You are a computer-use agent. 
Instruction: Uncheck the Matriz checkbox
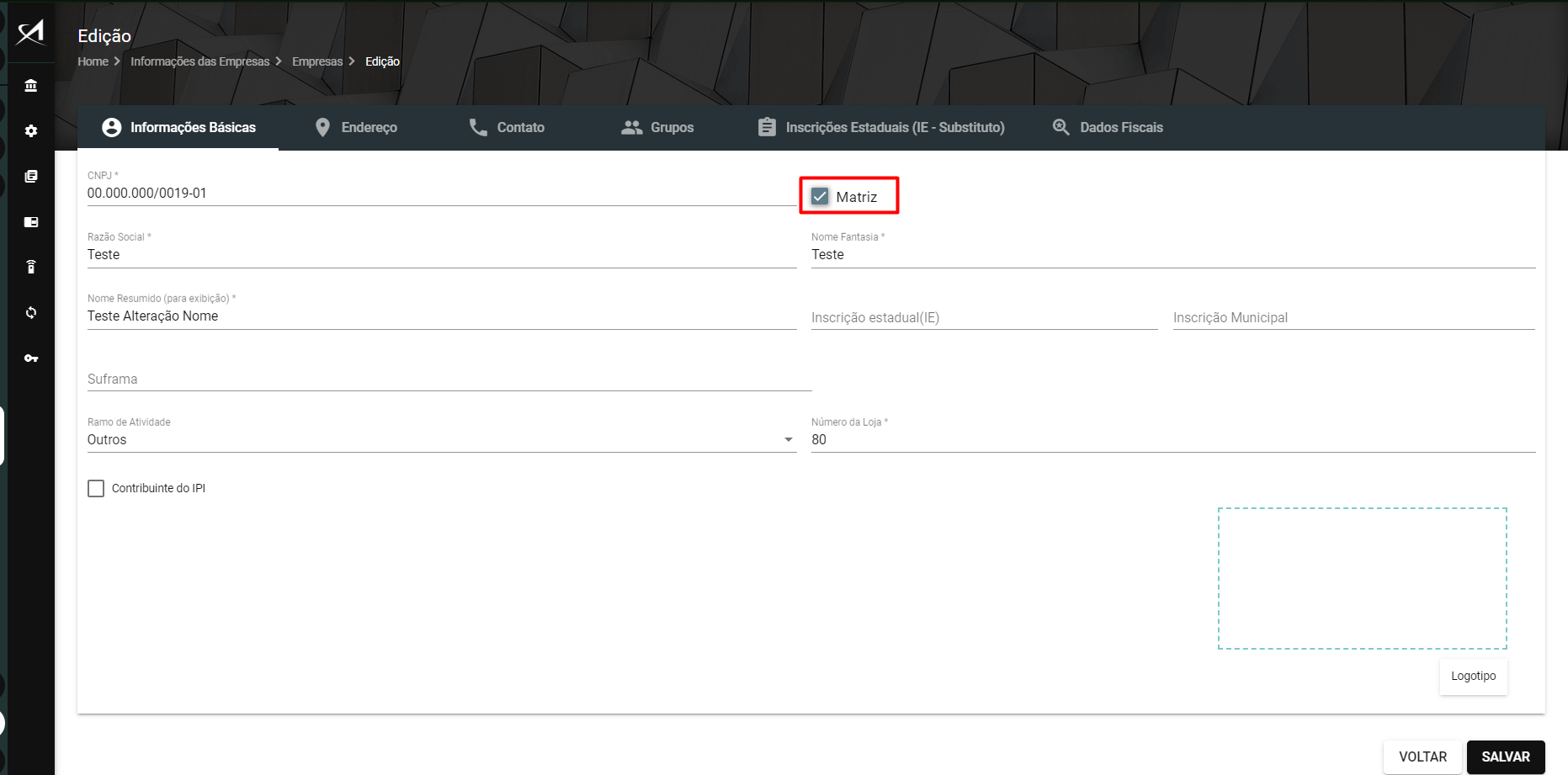pyautogui.click(x=820, y=197)
